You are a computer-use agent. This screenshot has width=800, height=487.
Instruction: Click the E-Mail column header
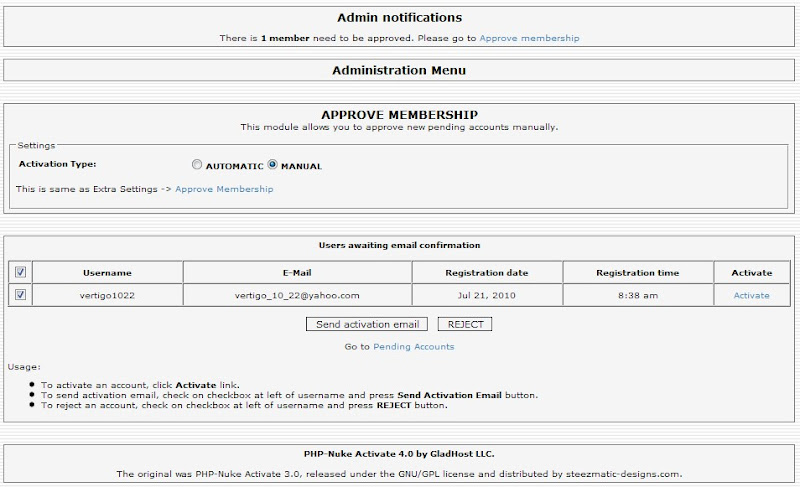[x=298, y=273]
